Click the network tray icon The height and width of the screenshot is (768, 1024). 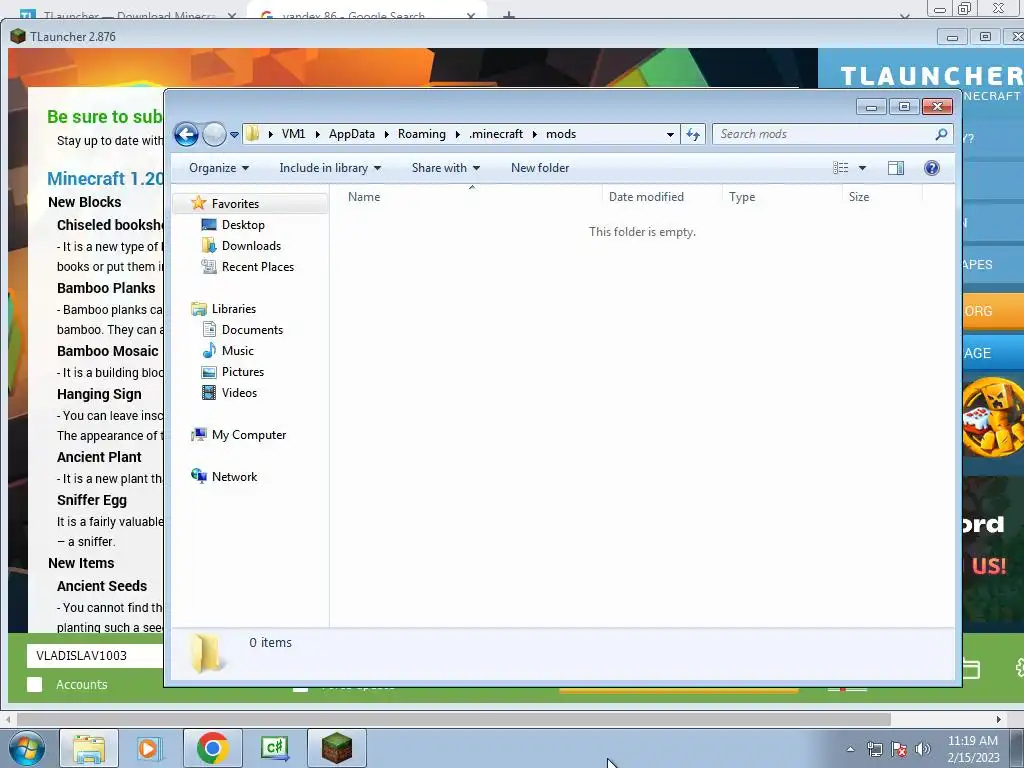(x=874, y=749)
